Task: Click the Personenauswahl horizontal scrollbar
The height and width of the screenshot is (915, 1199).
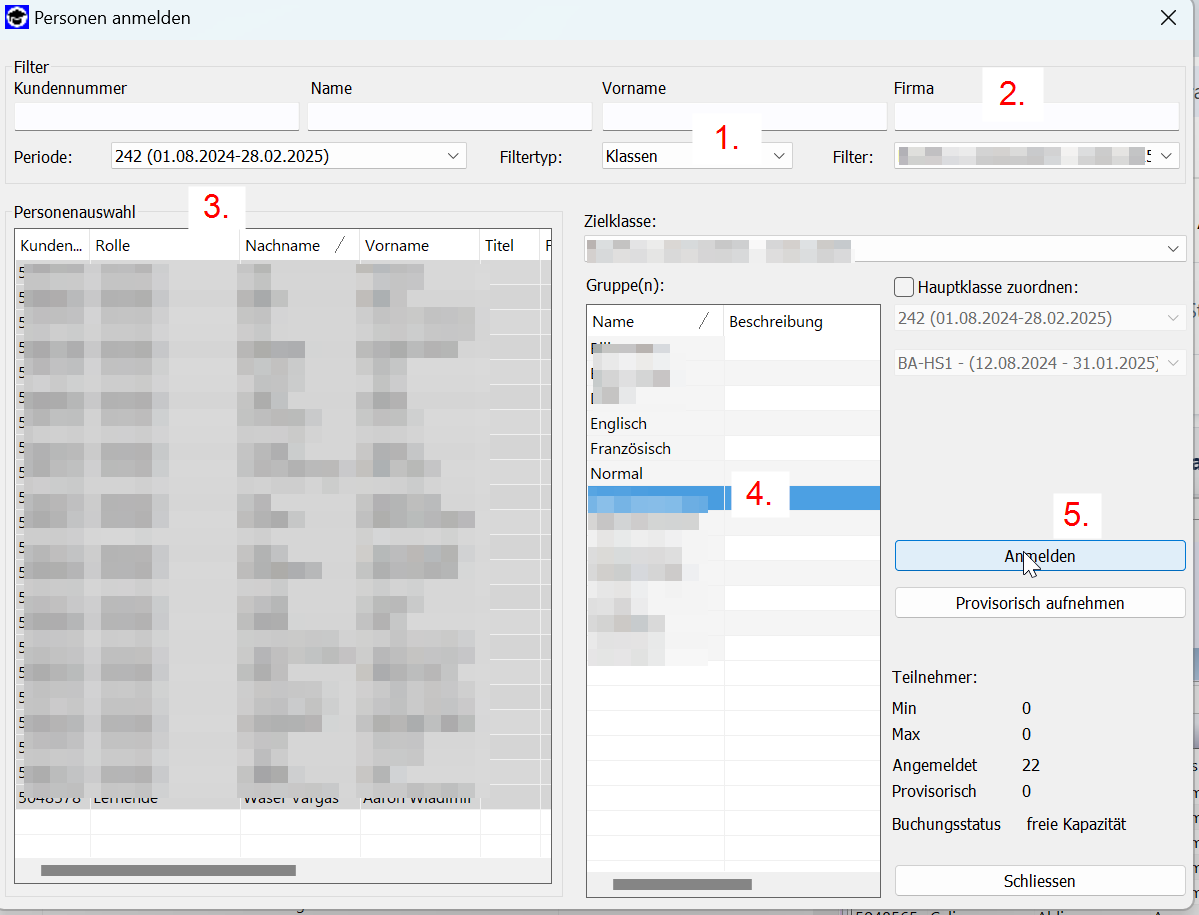Action: tap(168, 870)
